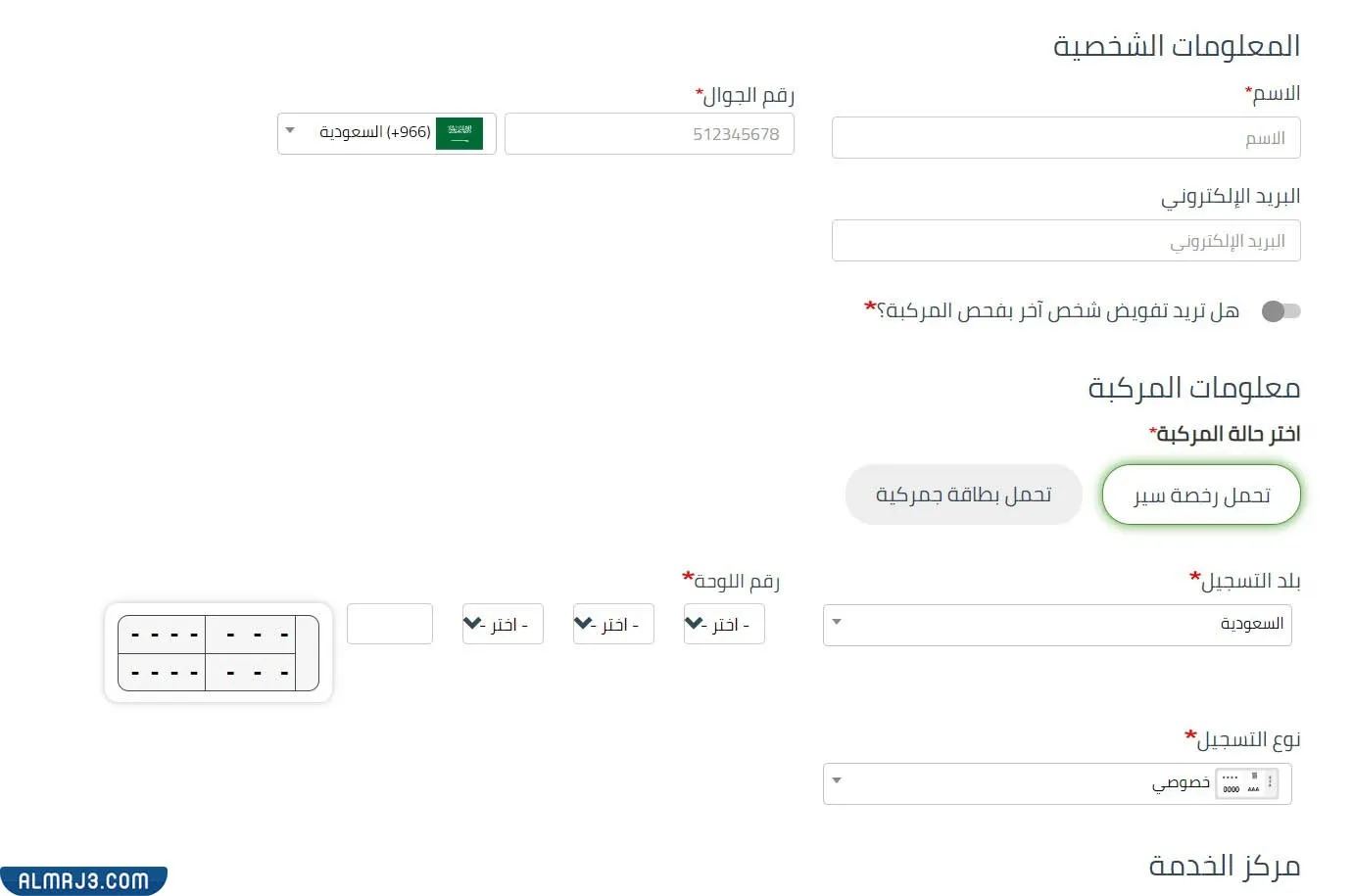Screen dimensions: 1353x896
Task: Click the plate number preview image
Action: [217, 652]
